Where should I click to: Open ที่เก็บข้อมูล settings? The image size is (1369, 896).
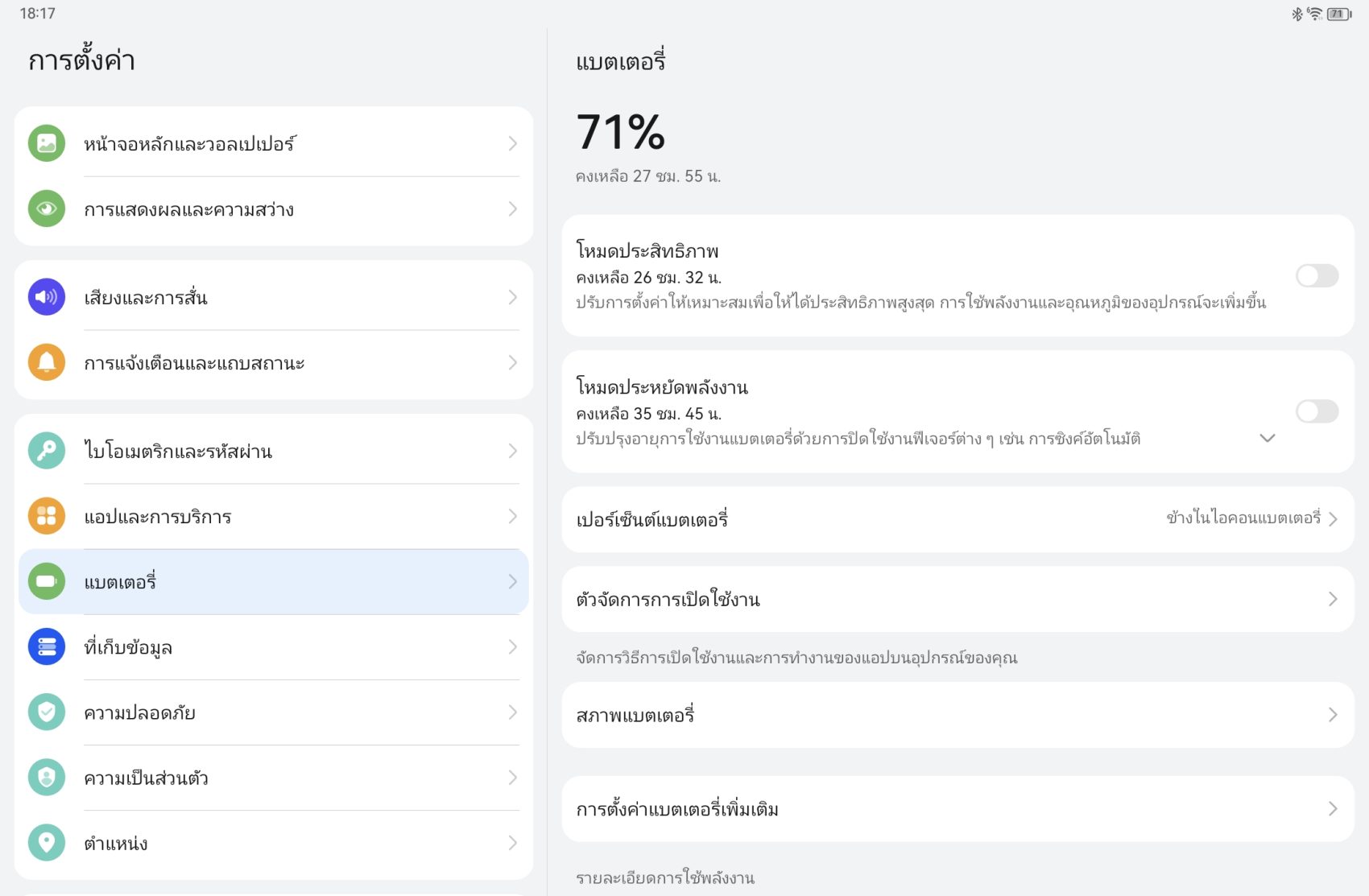click(x=274, y=647)
